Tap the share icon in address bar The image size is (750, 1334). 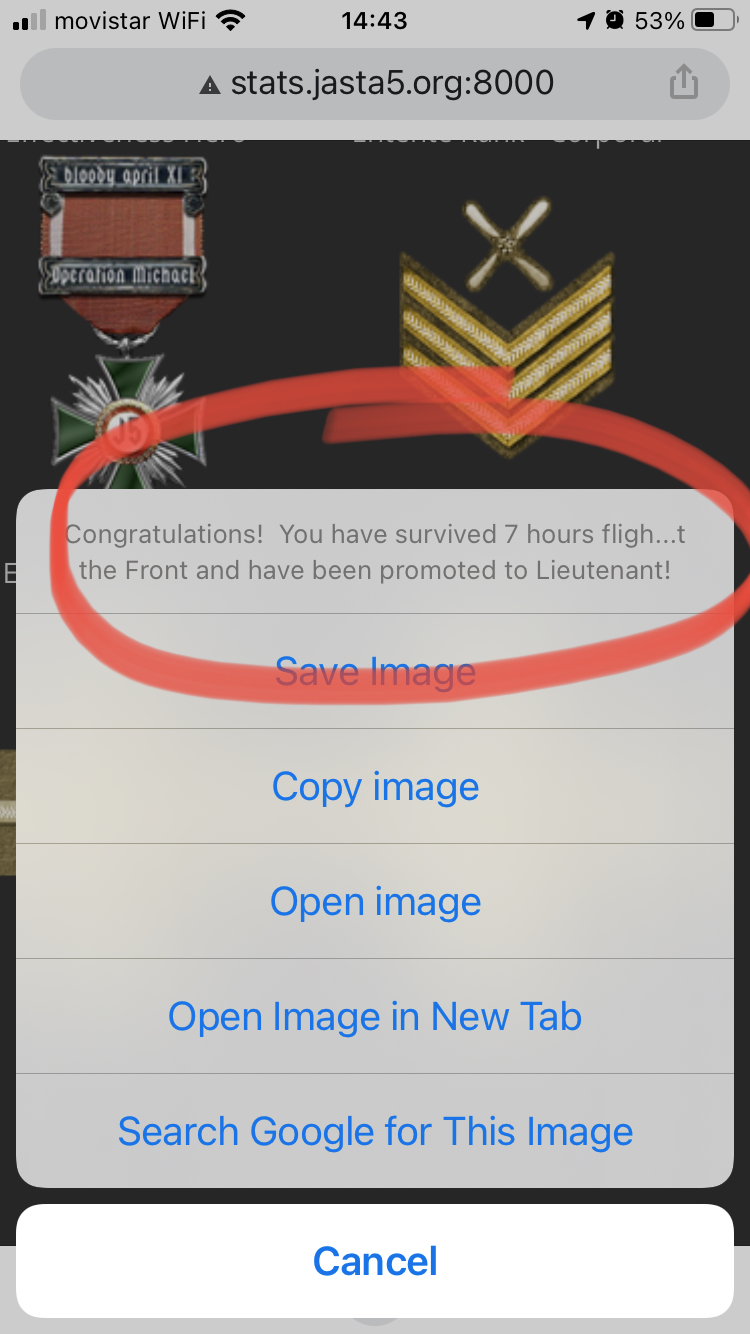[683, 82]
